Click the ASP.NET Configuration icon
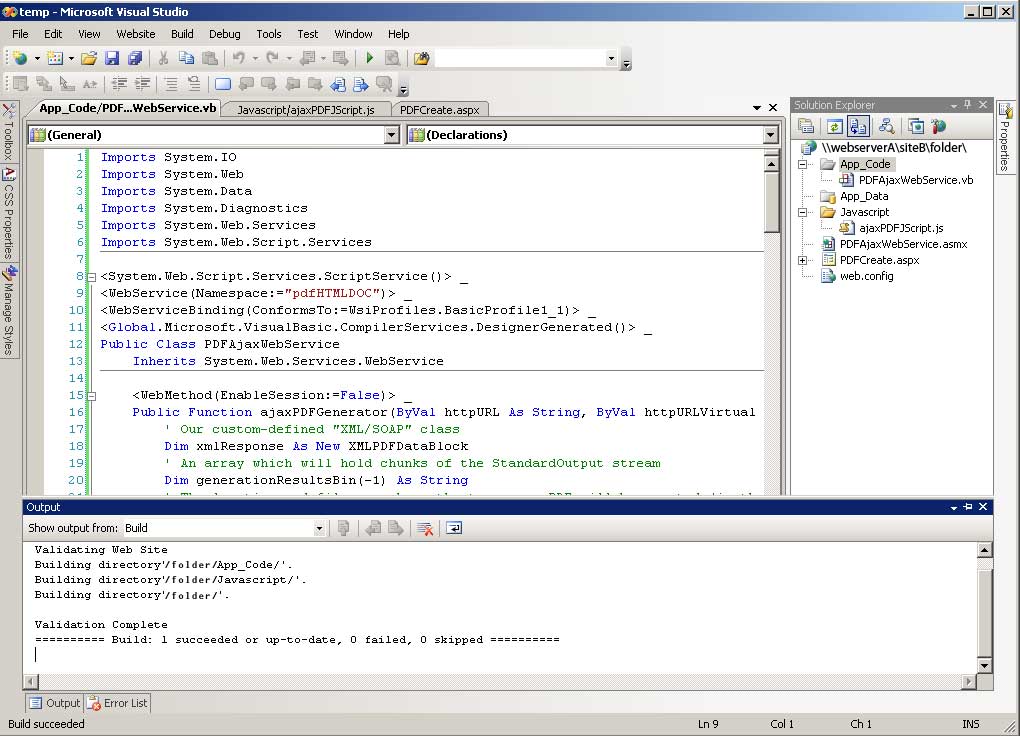Screen dimensions: 1020x736 click(938, 126)
